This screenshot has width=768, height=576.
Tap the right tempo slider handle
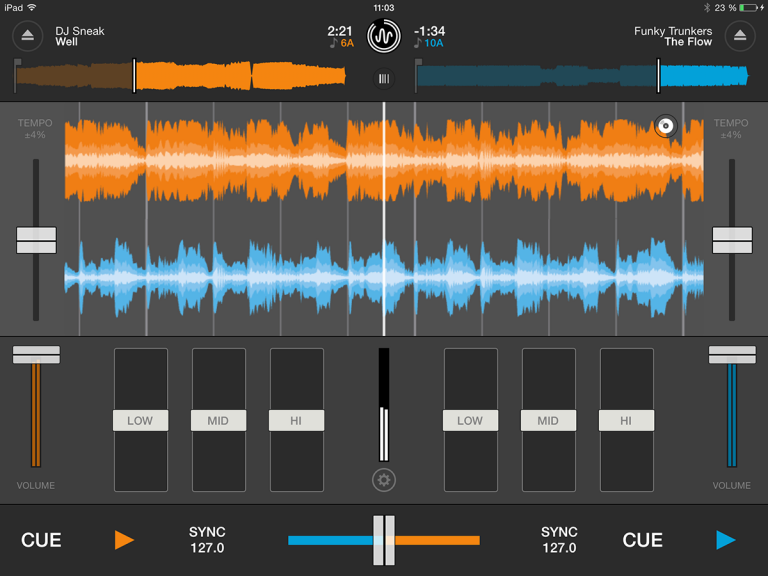[732, 240]
